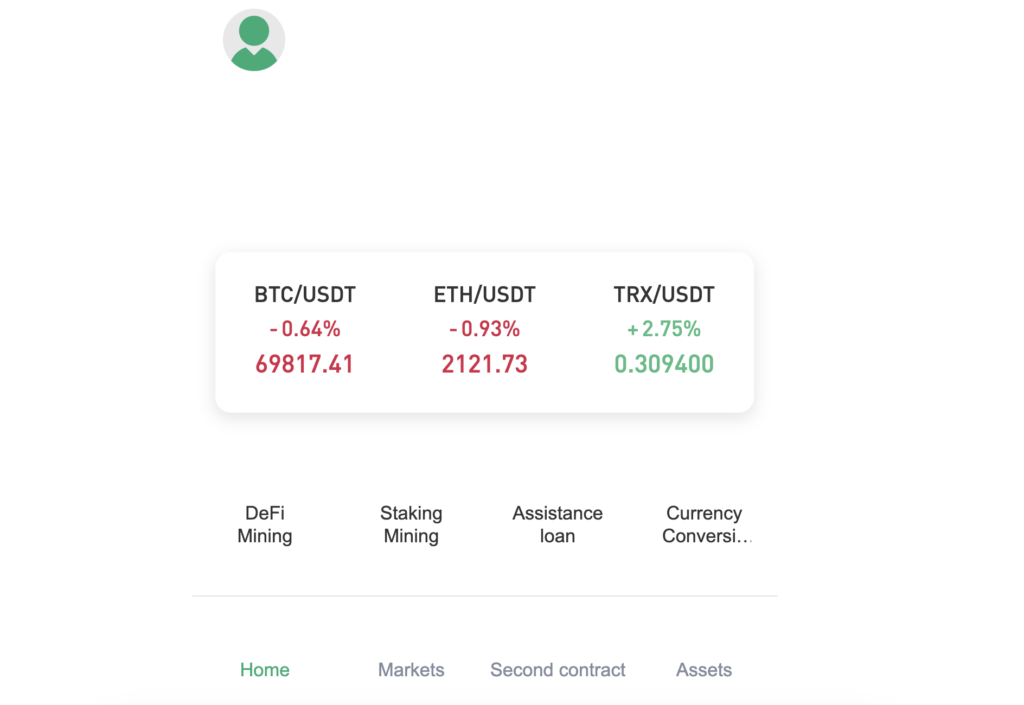Open the ETH/USDT pair
1024x705 pixels.
(484, 294)
